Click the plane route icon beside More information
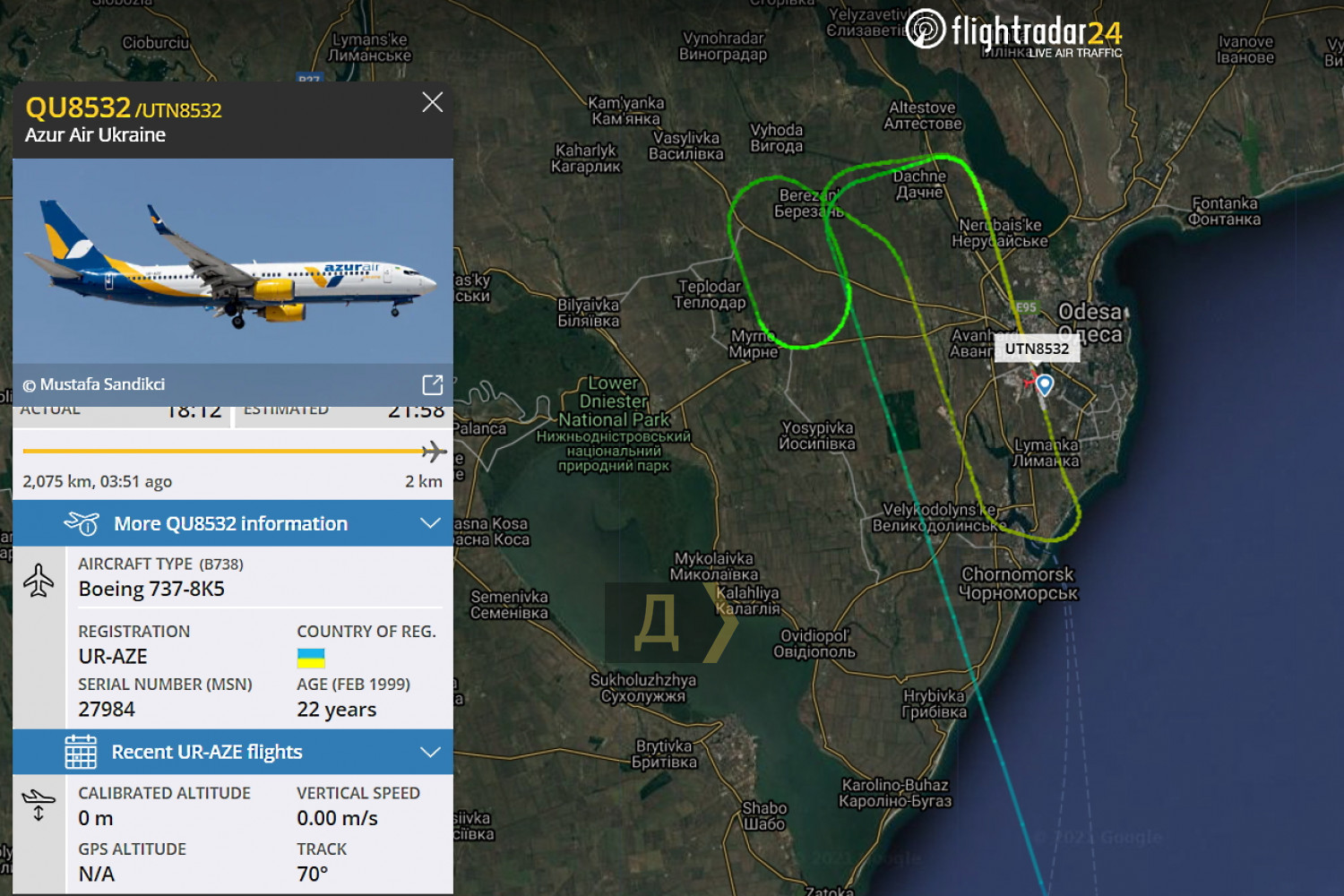Viewport: 1344px width, 896px height. [x=82, y=523]
